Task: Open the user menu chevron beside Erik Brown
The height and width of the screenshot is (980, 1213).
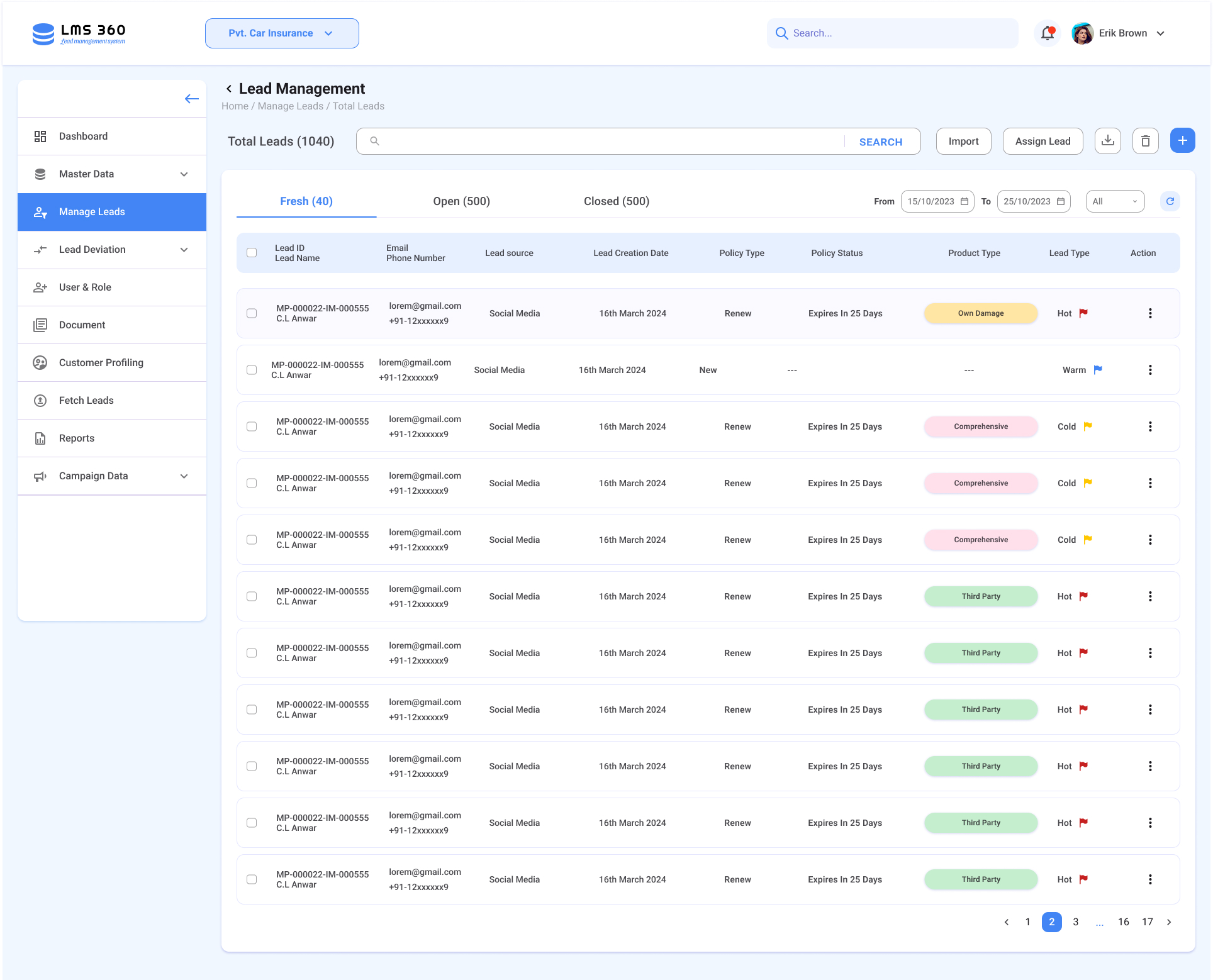Action: [x=1161, y=33]
